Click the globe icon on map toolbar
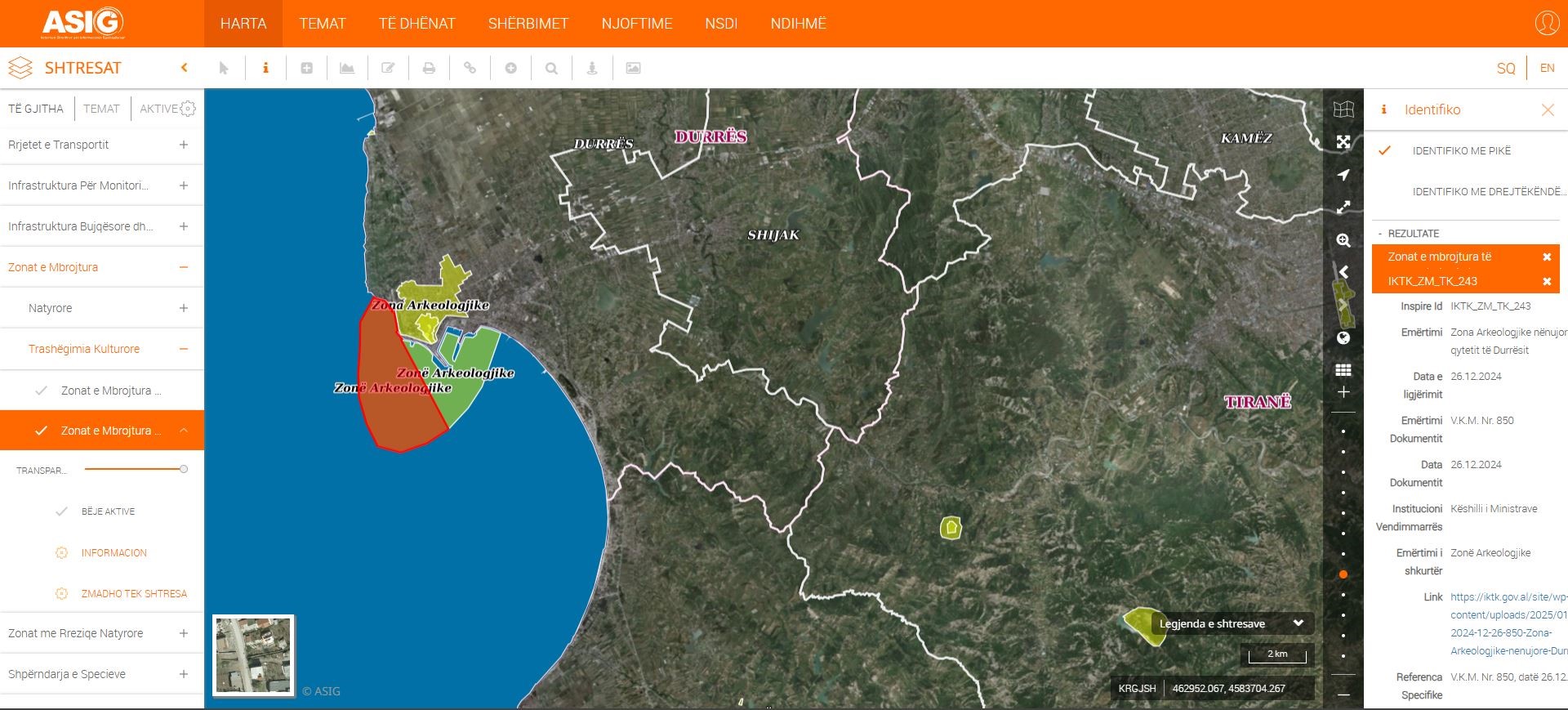 pyautogui.click(x=1343, y=338)
